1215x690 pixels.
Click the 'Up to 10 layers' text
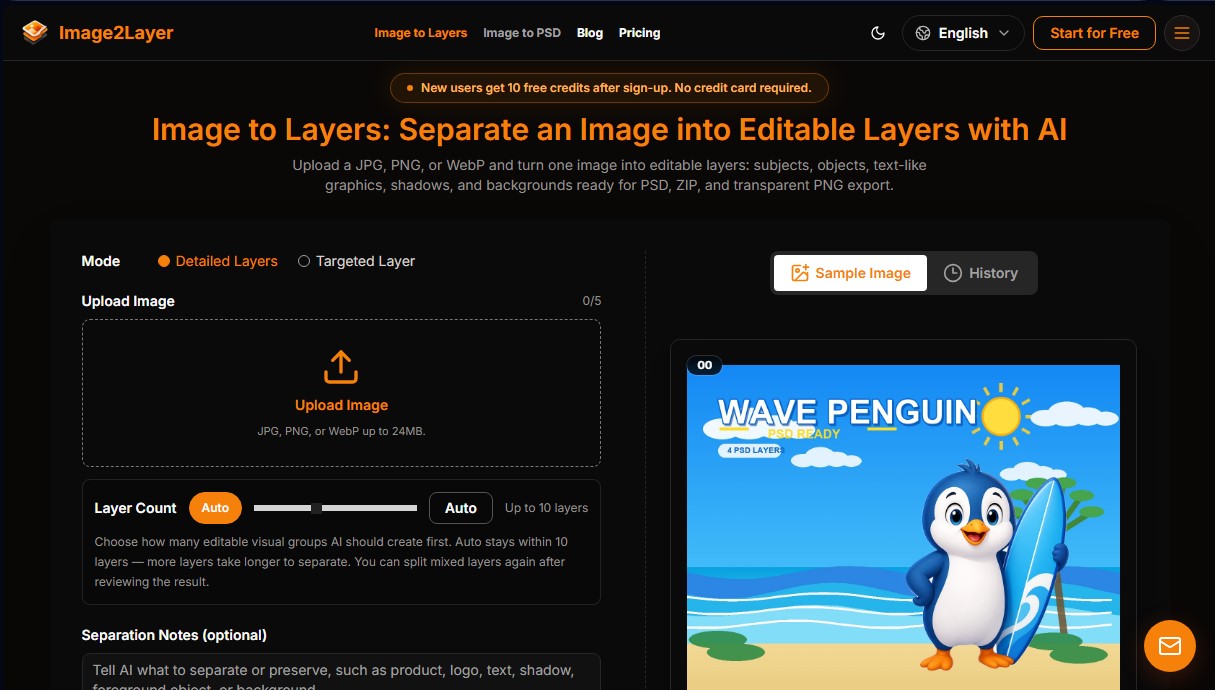click(x=546, y=508)
